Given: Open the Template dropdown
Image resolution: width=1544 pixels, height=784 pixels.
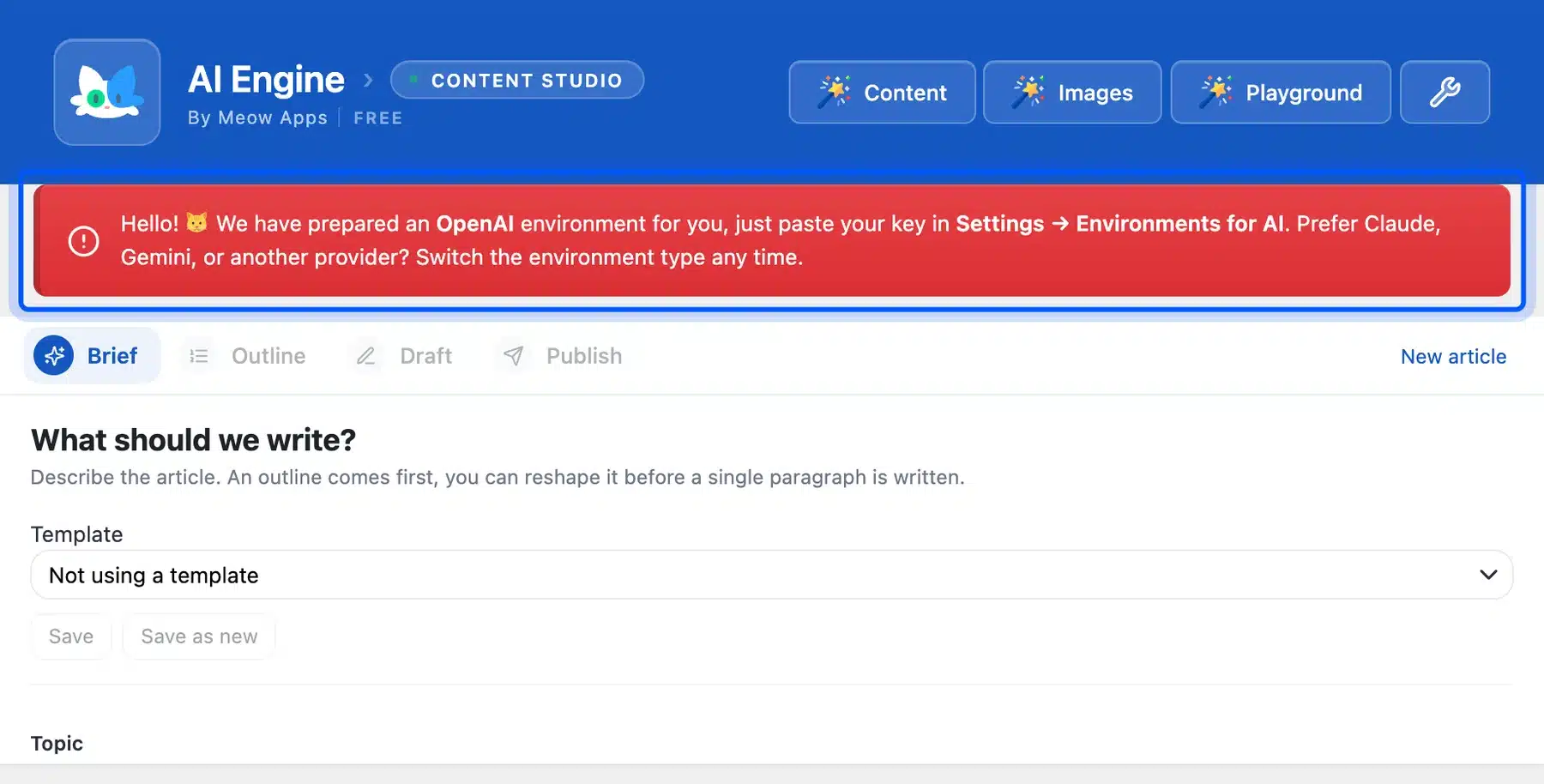Looking at the screenshot, I should click(771, 575).
